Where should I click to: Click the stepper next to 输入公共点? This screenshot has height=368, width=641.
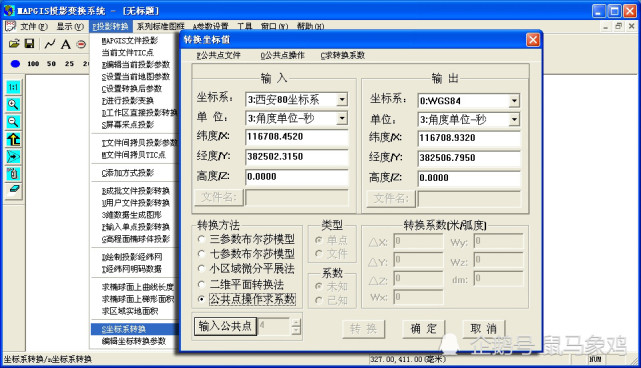(x=296, y=327)
